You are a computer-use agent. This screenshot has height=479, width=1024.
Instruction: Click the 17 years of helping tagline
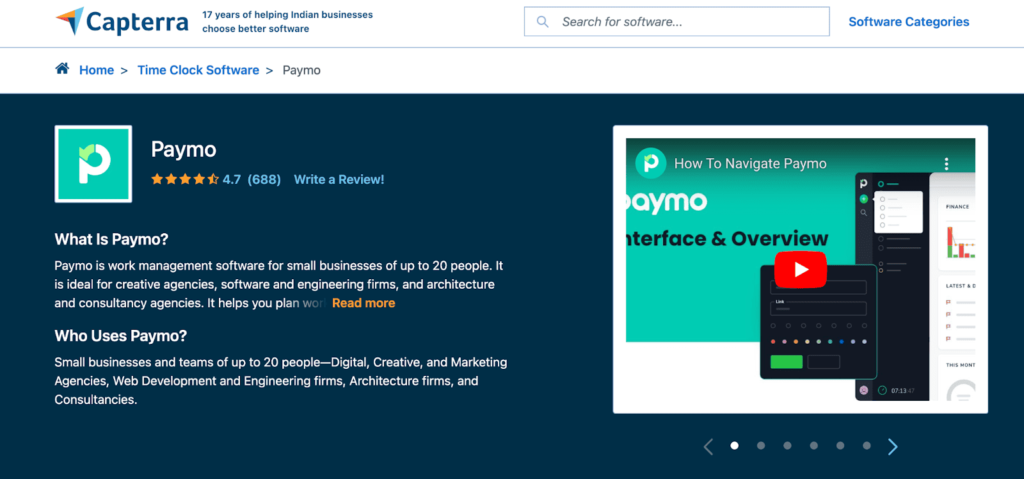pyautogui.click(x=287, y=22)
